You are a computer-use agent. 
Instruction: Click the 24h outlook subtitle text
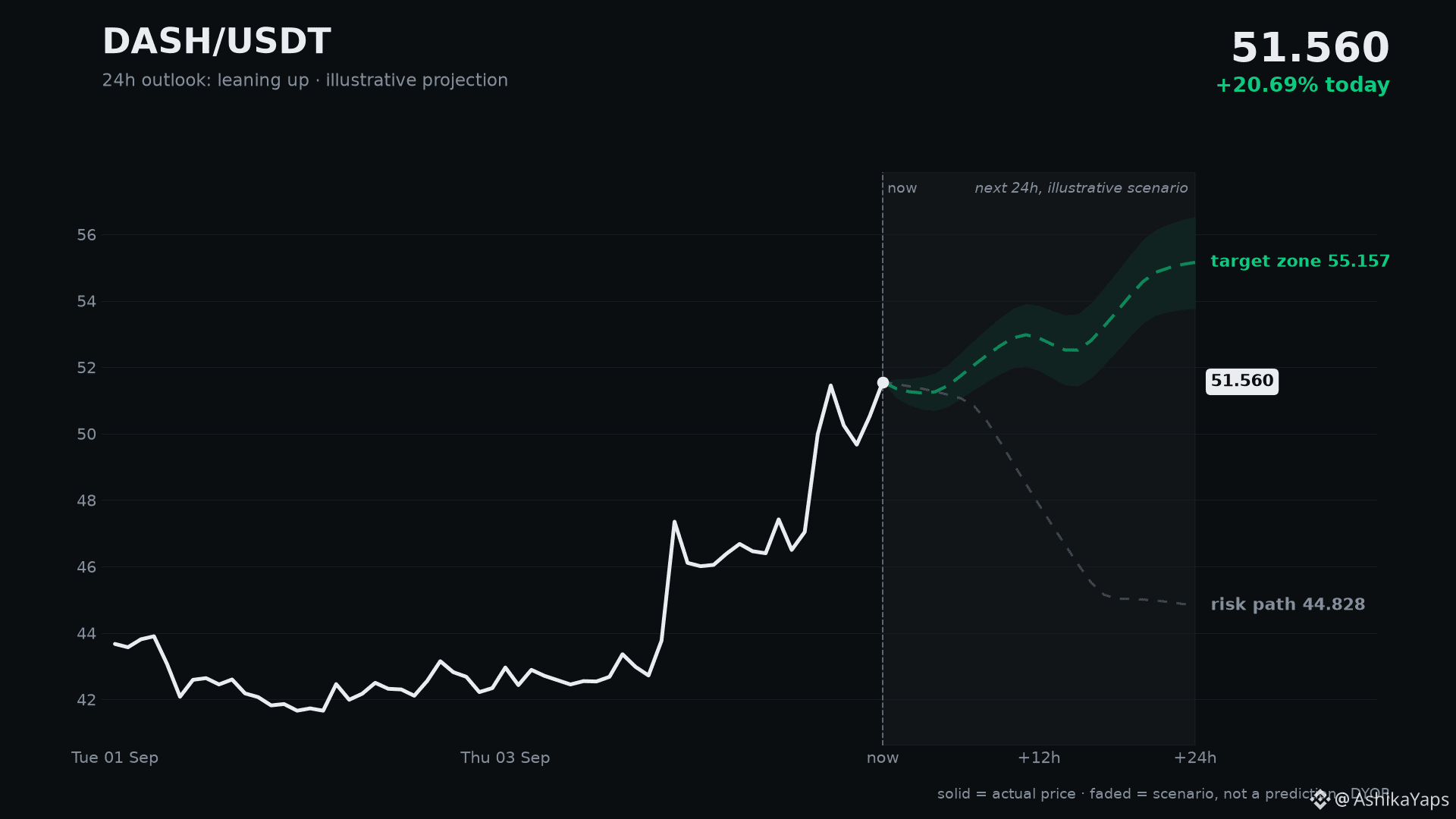(x=305, y=80)
